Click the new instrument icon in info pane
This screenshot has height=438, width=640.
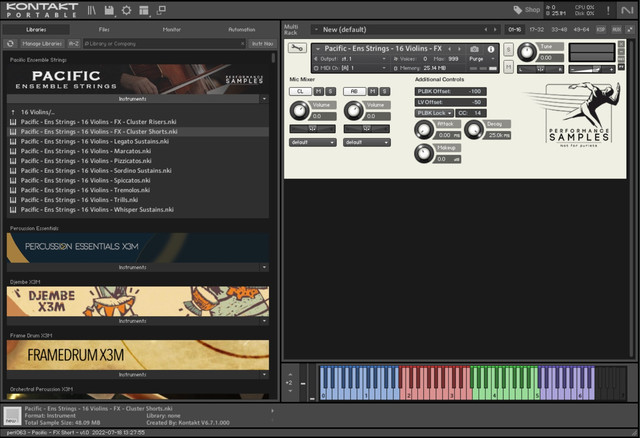[x=12, y=416]
